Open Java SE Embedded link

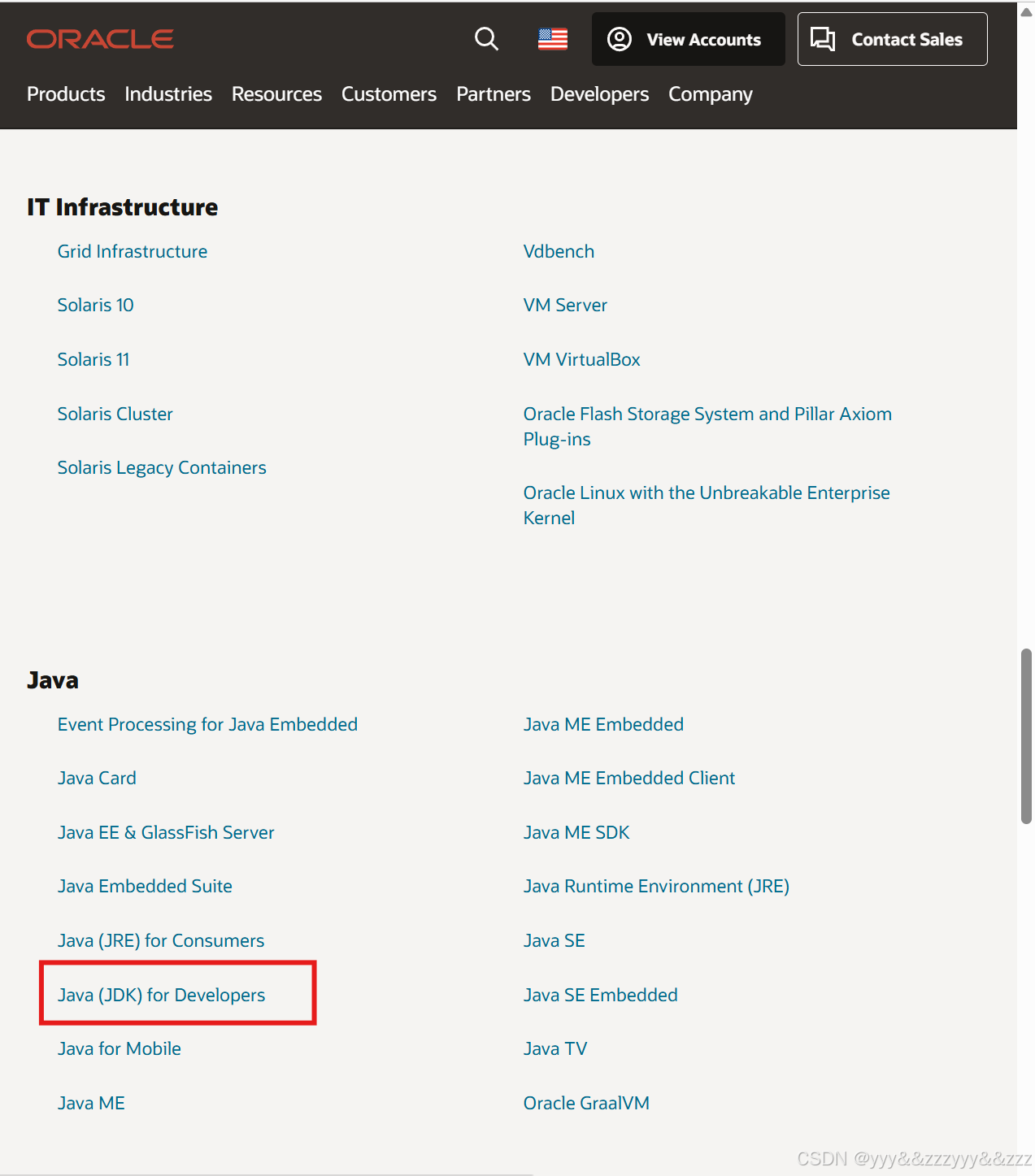click(x=600, y=995)
